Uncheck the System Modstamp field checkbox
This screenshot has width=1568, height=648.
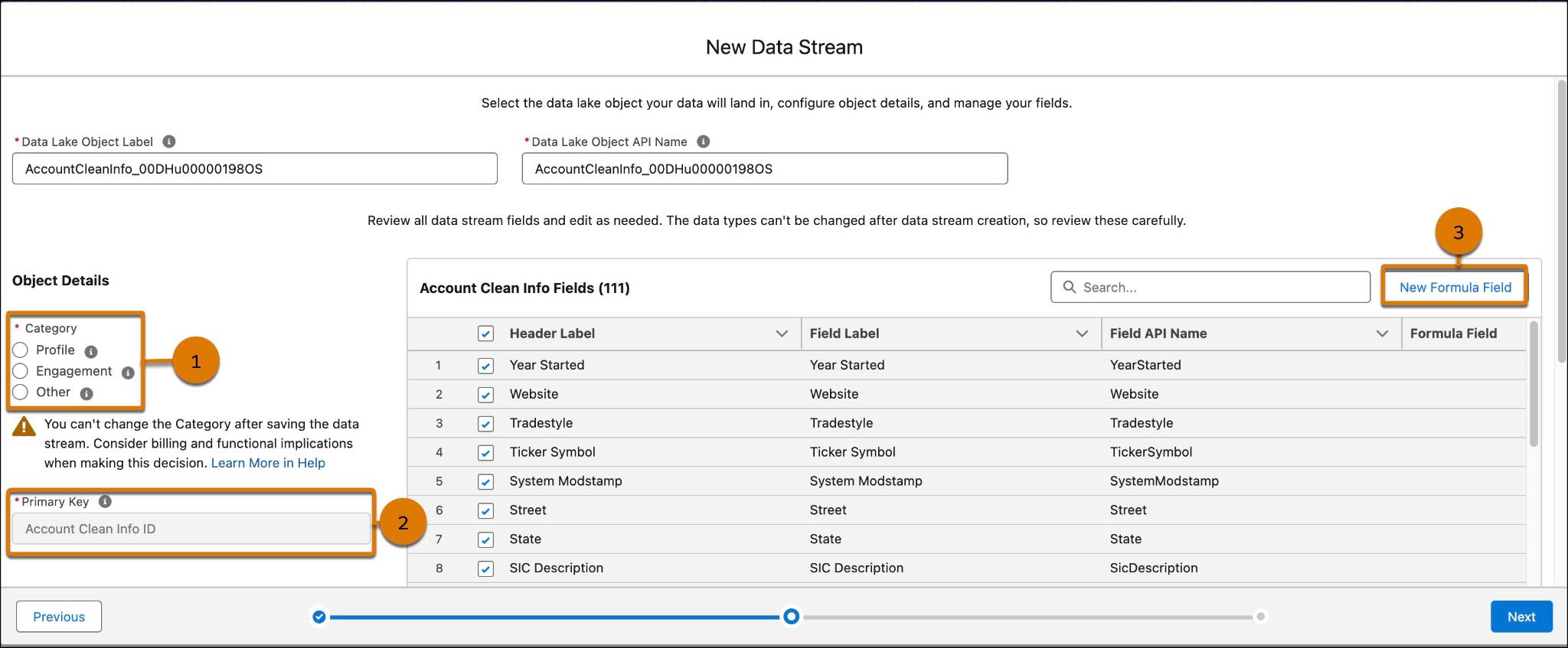coord(485,482)
